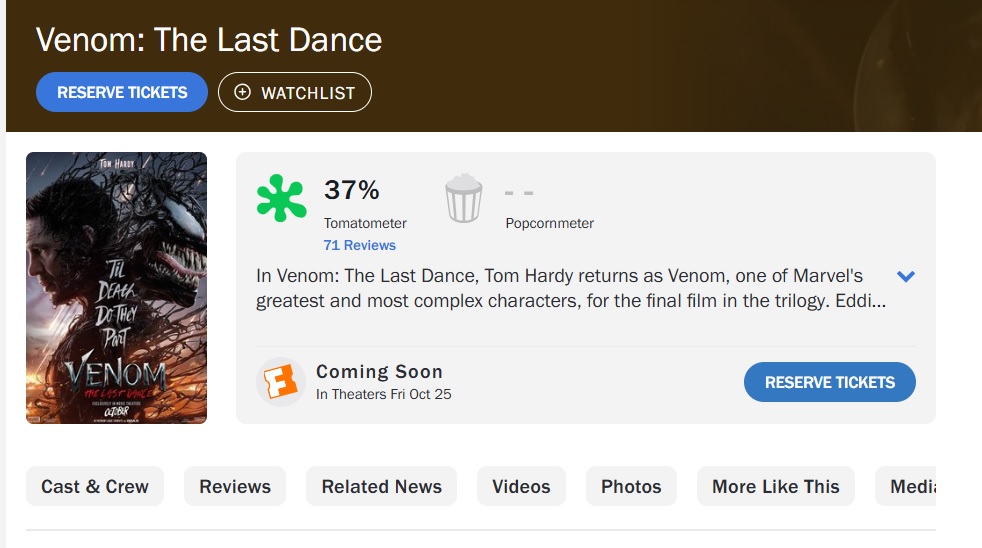Add movie to Watchlist
The image size is (982, 548).
[x=294, y=92]
